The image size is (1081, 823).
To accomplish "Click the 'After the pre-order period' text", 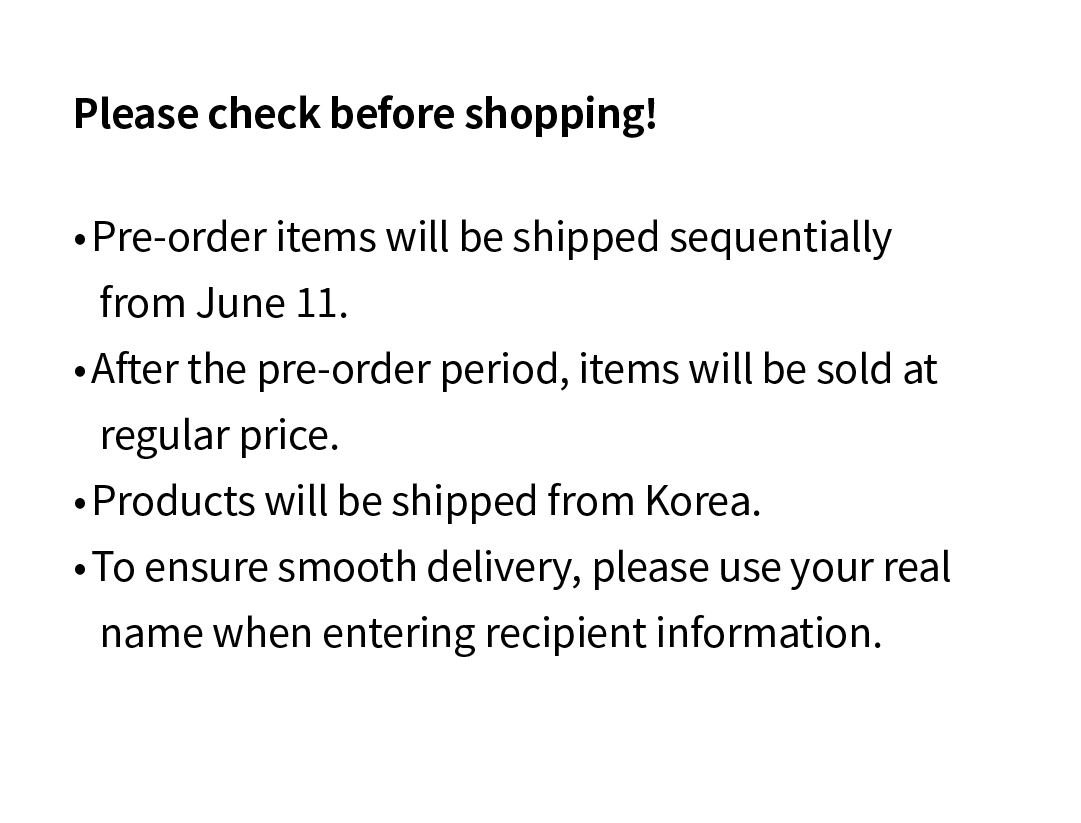I will pyautogui.click(x=330, y=370).
